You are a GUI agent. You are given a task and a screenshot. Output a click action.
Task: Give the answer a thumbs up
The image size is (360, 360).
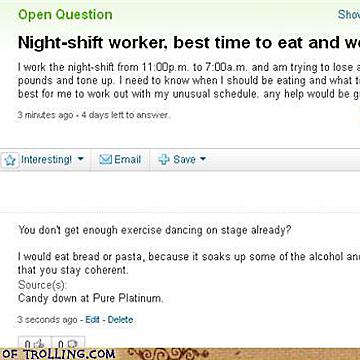click(35, 344)
